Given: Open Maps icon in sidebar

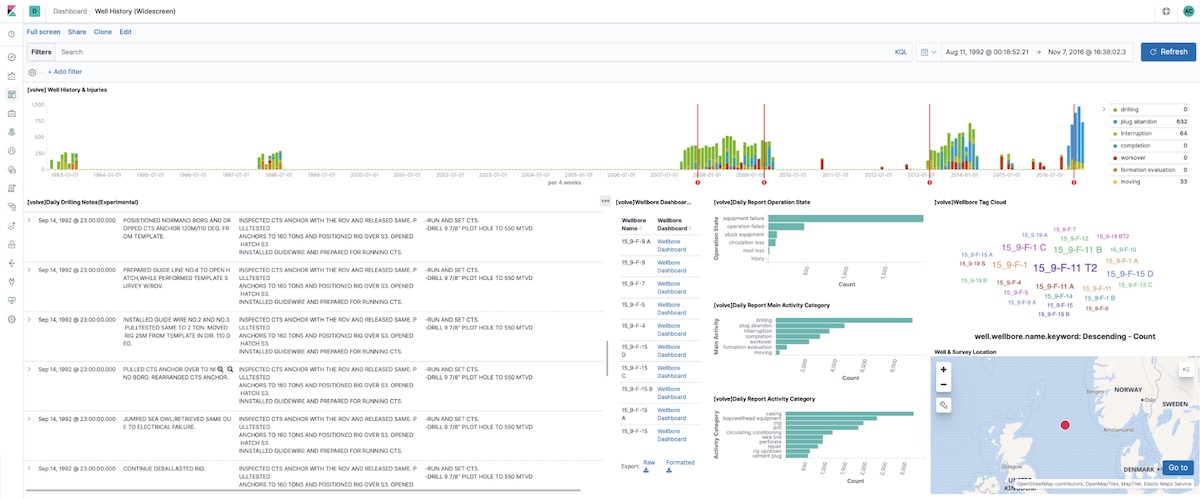Looking at the screenshot, I should (11, 132).
